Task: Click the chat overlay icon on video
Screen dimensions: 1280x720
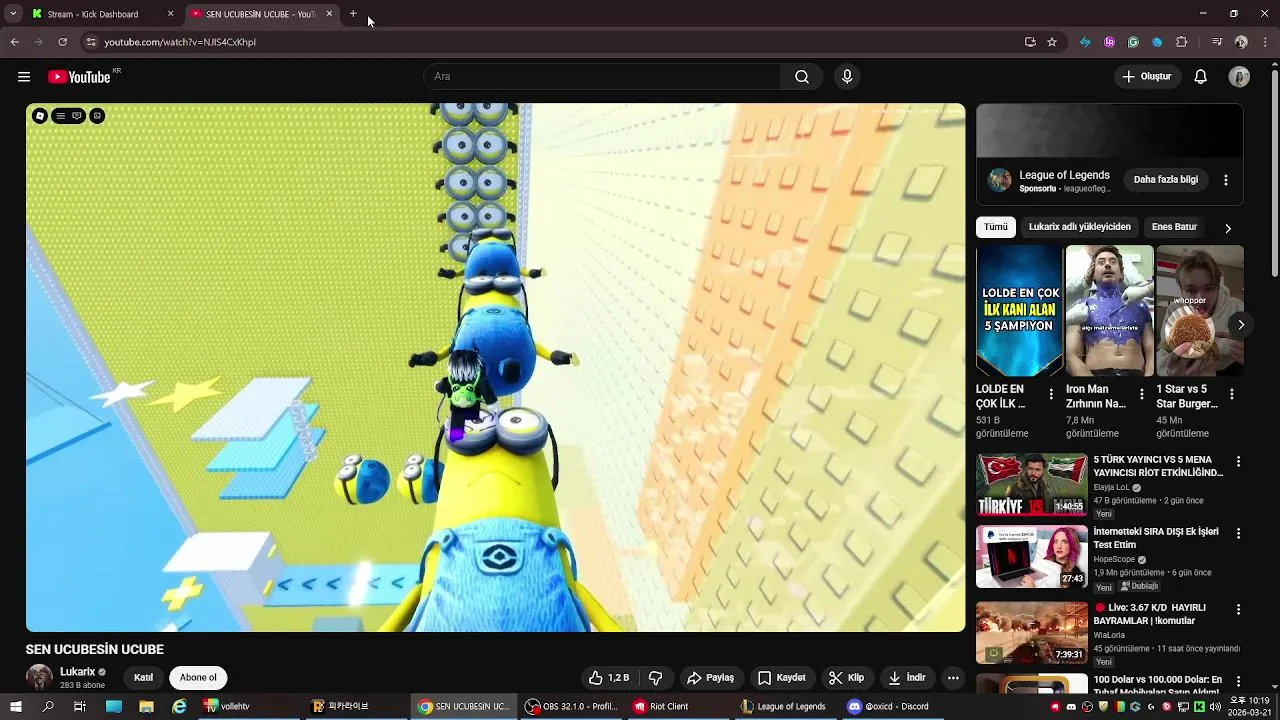Action: tap(77, 116)
